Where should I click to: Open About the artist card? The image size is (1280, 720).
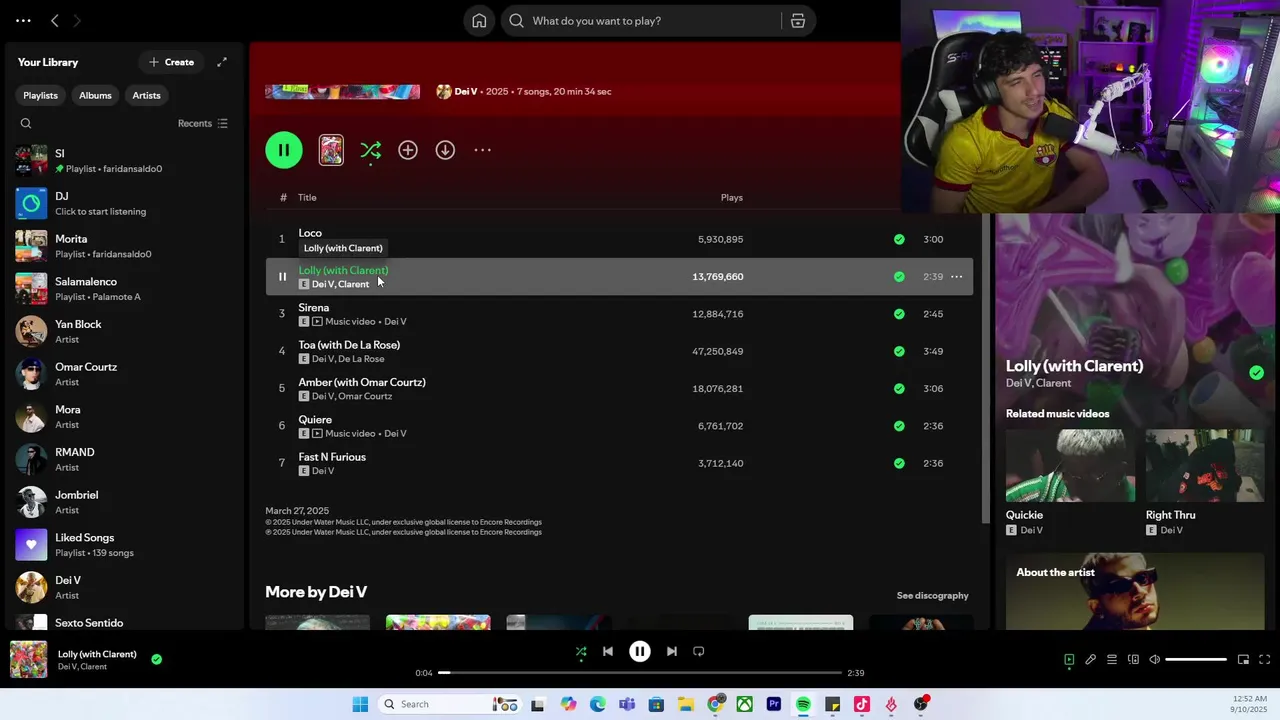tap(1135, 592)
